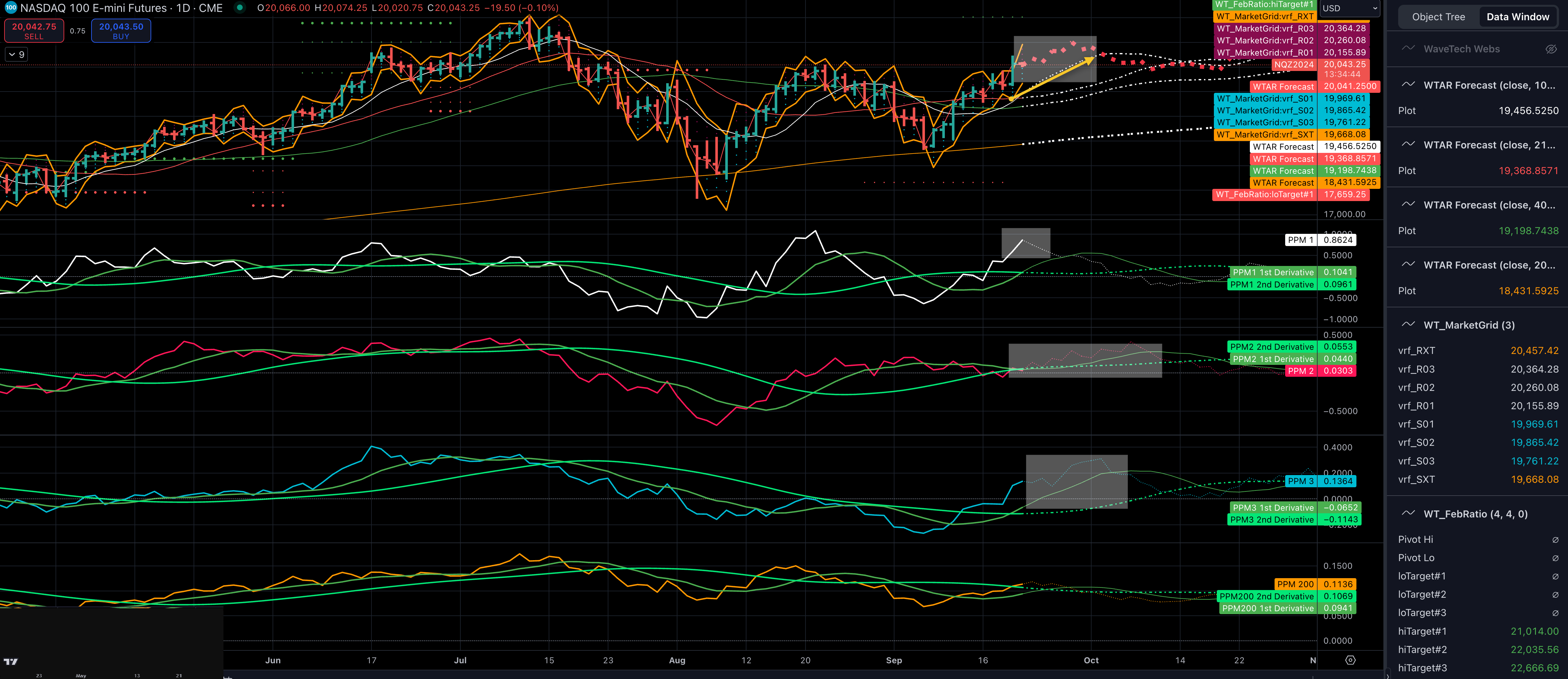Screen dimensions: 1568x679
Task: Select the vrf_RXT row in Data Window
Action: click(1478, 351)
